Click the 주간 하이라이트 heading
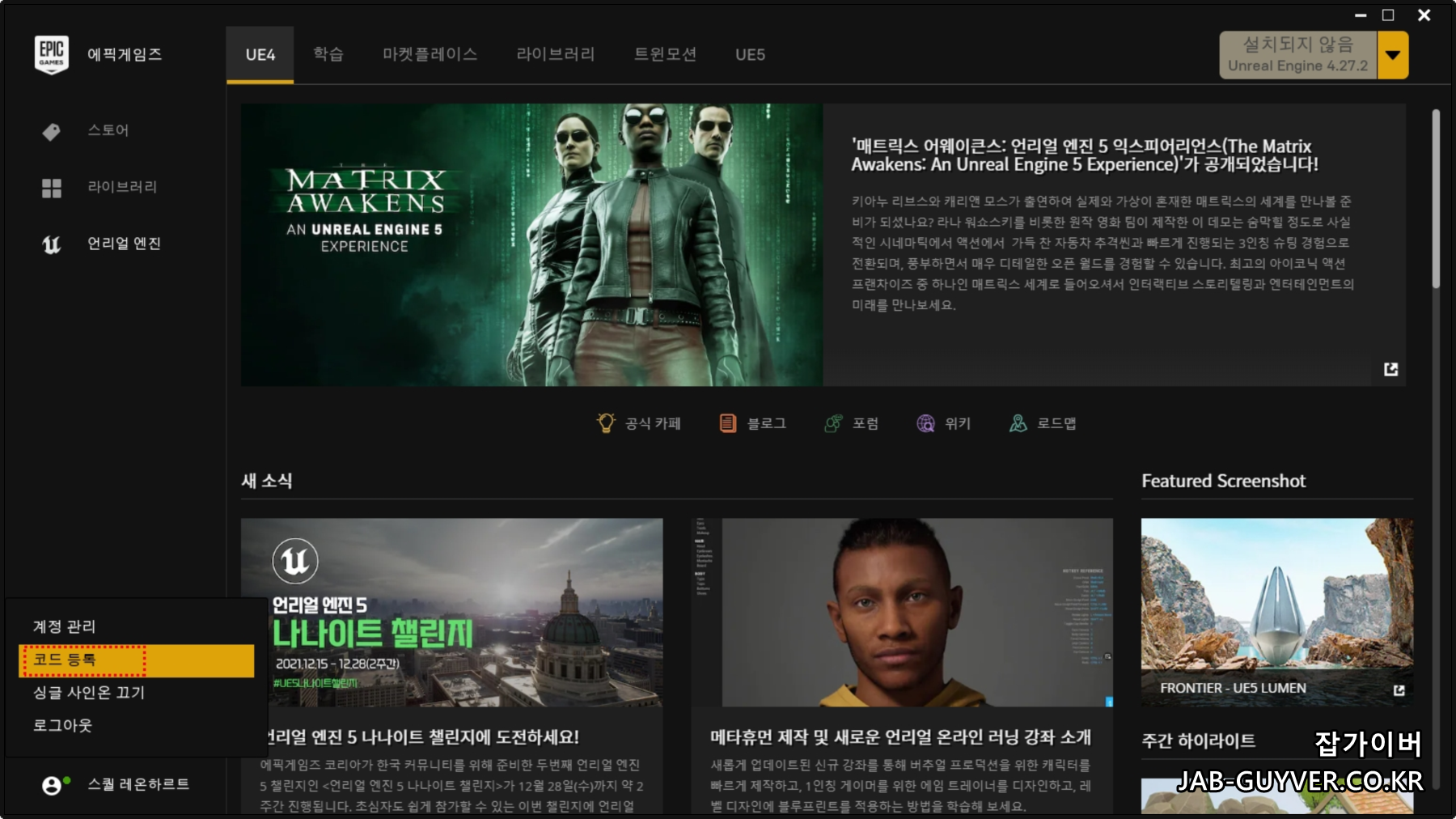The height and width of the screenshot is (819, 1456). click(1199, 740)
